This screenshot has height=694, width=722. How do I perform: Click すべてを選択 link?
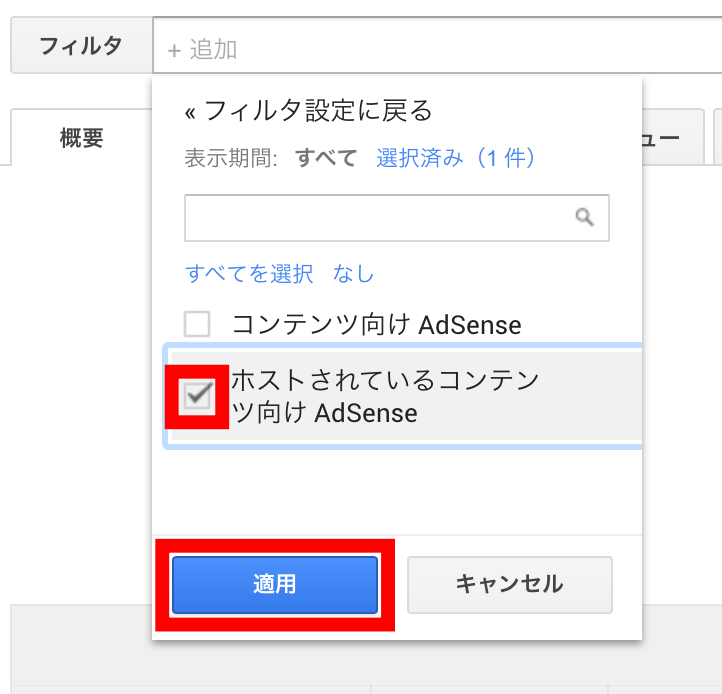[x=249, y=274]
